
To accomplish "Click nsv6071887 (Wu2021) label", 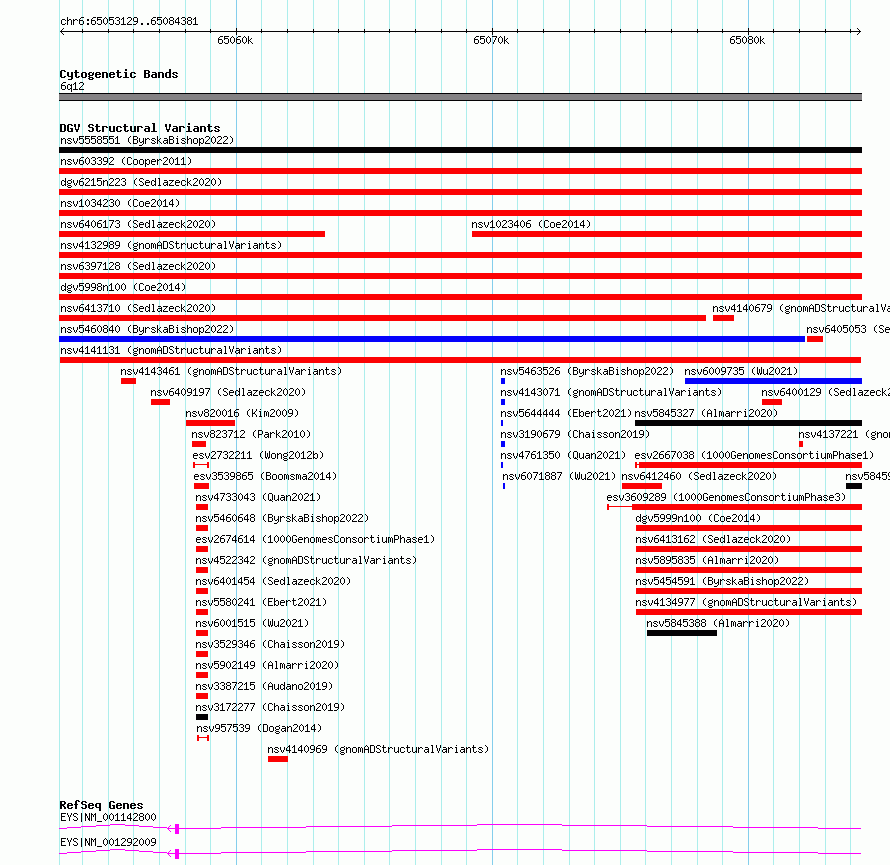I will coord(559,476).
